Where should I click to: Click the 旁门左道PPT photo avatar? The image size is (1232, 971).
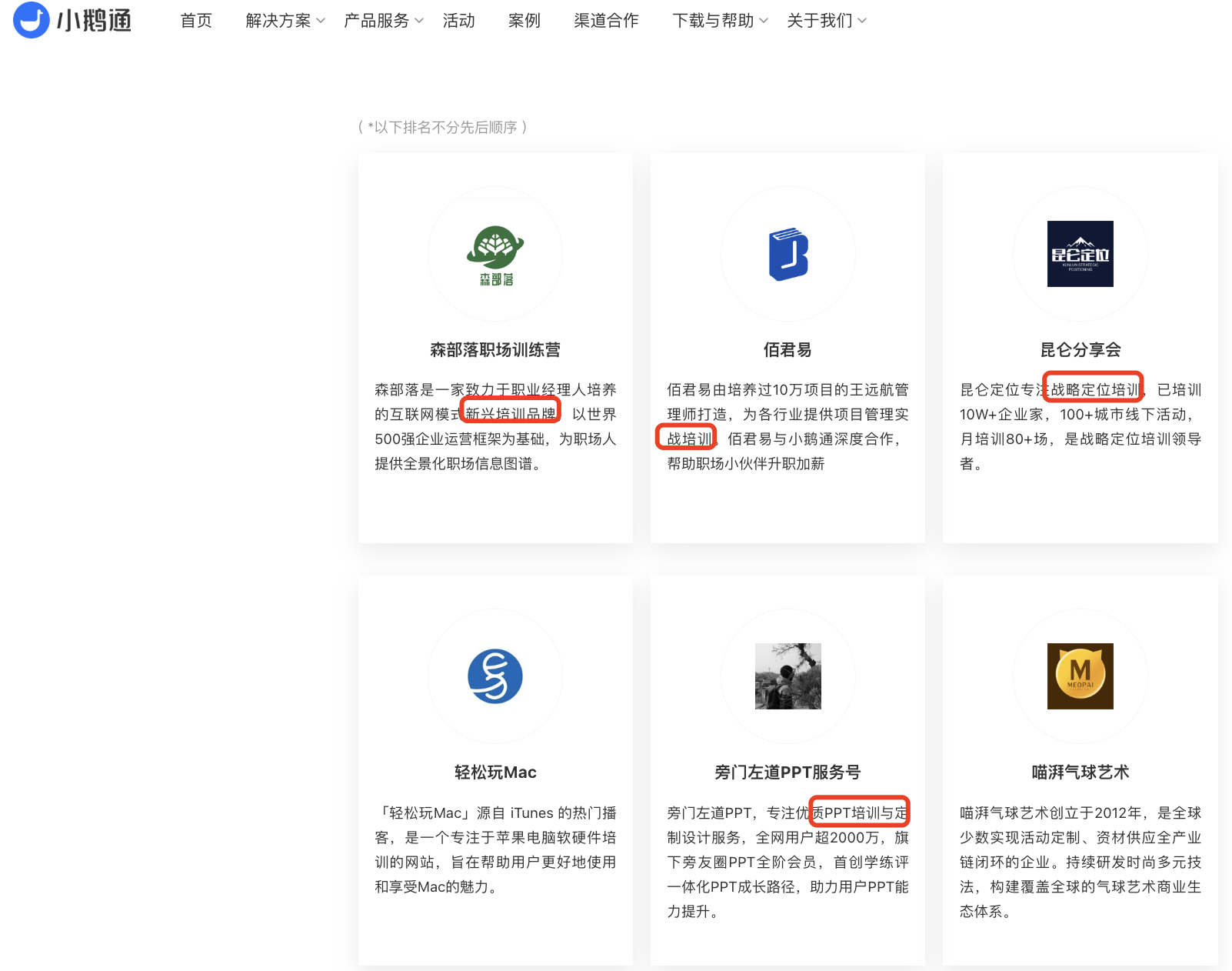(x=788, y=676)
